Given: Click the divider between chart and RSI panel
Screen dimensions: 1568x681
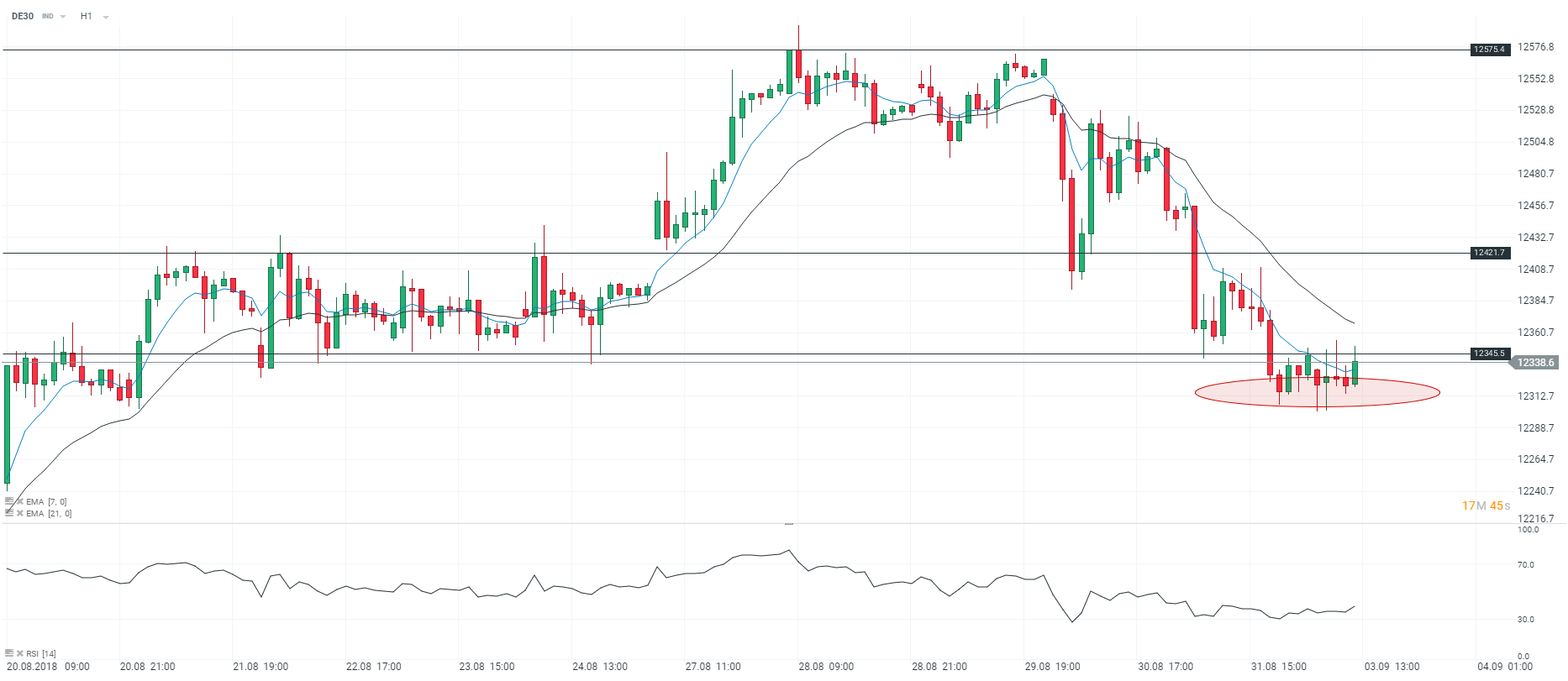Looking at the screenshot, I should pos(788,523).
